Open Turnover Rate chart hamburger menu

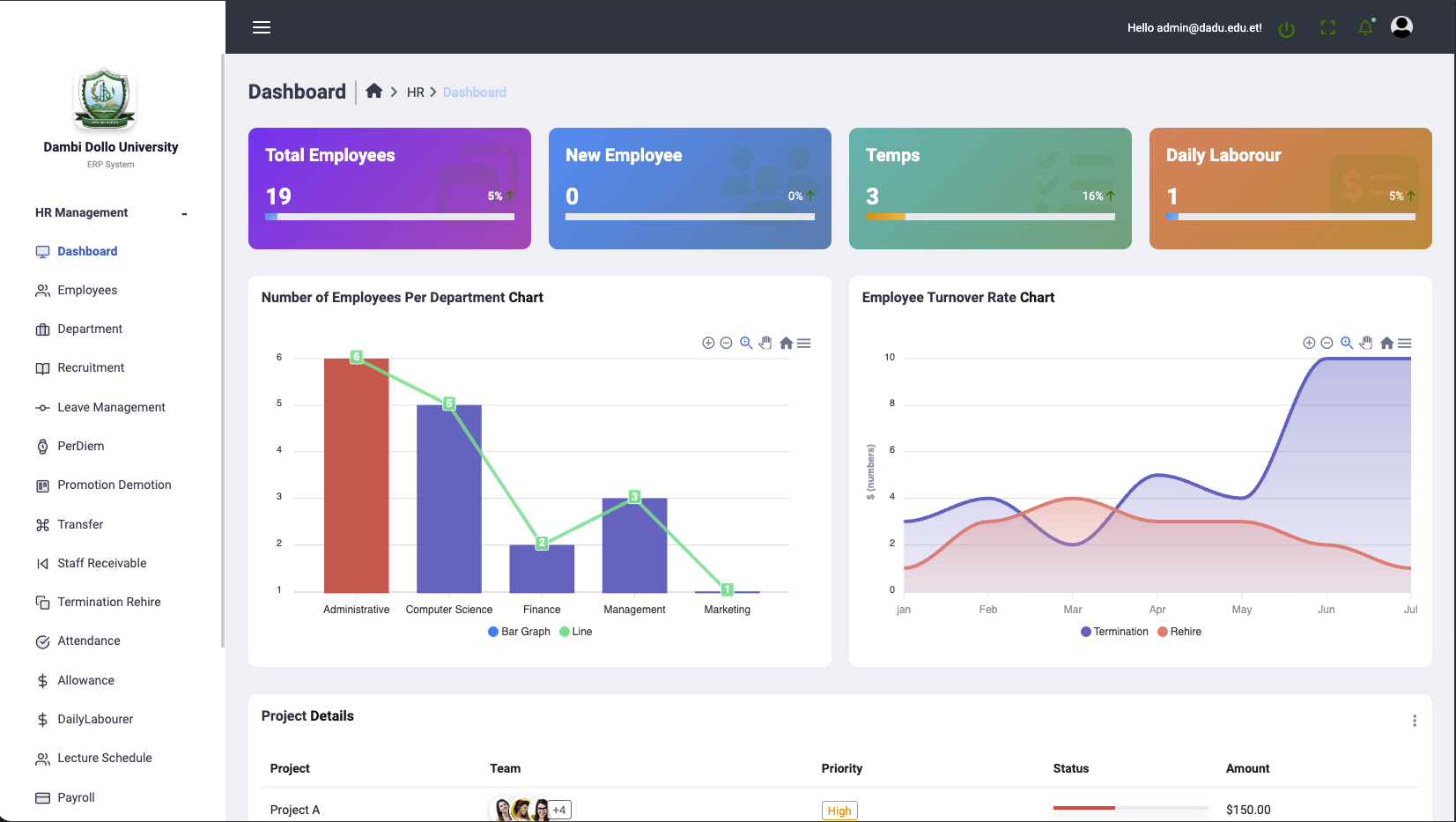click(1405, 343)
